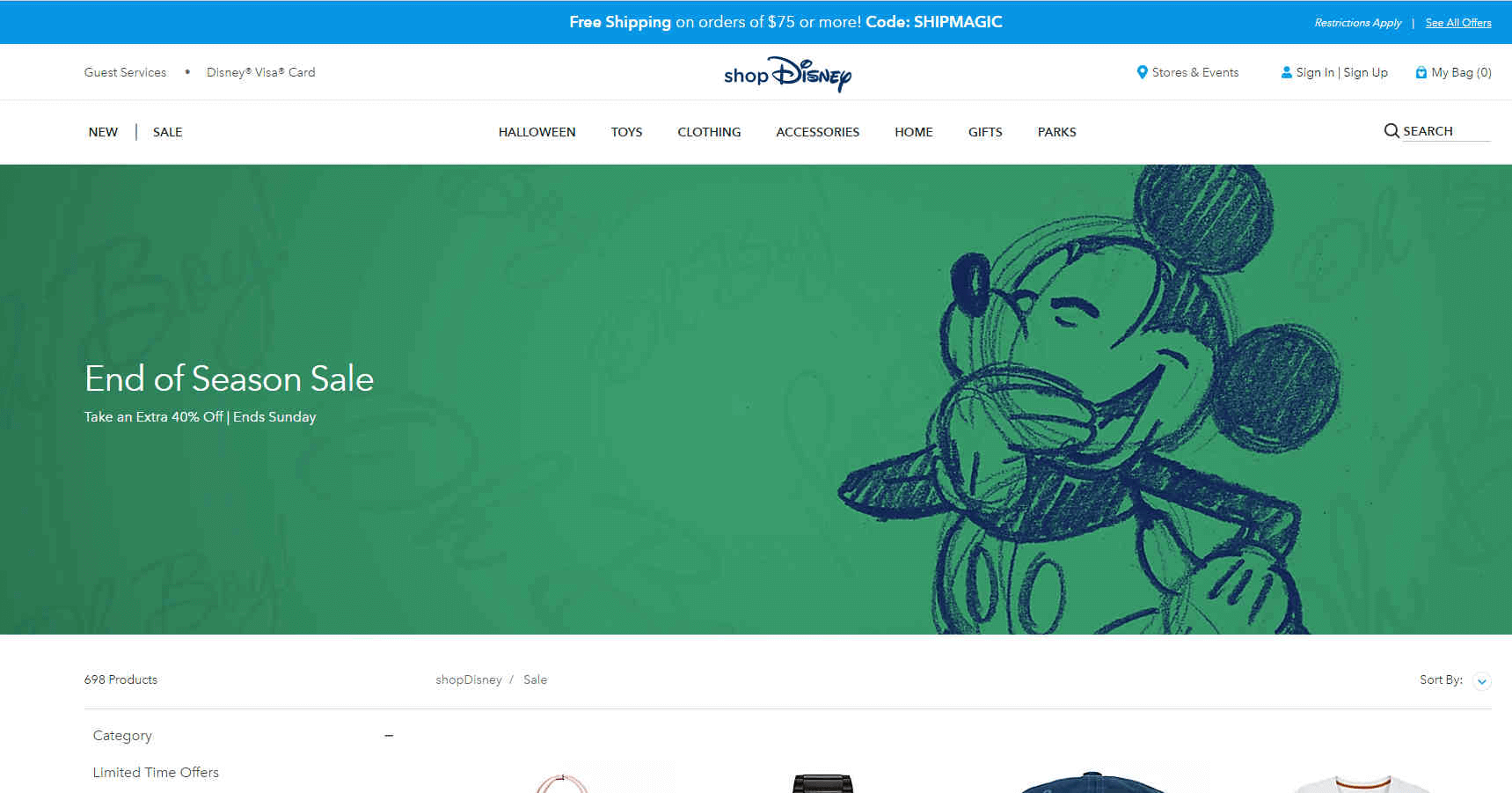Click the search magnifying glass icon

(1391, 131)
